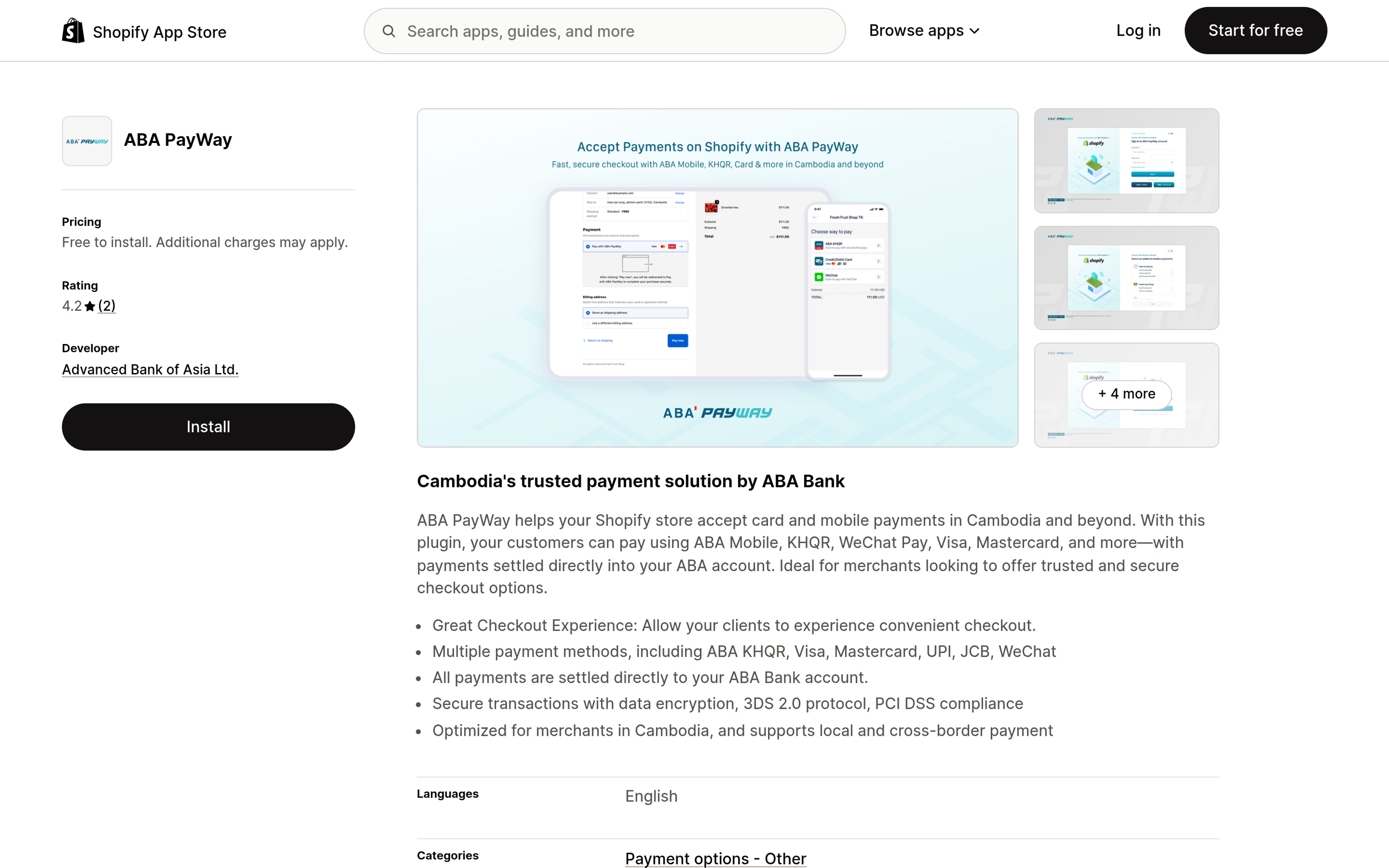This screenshot has width=1389, height=868.
Task: Click the Shopify bag logo icon
Action: 73,30
